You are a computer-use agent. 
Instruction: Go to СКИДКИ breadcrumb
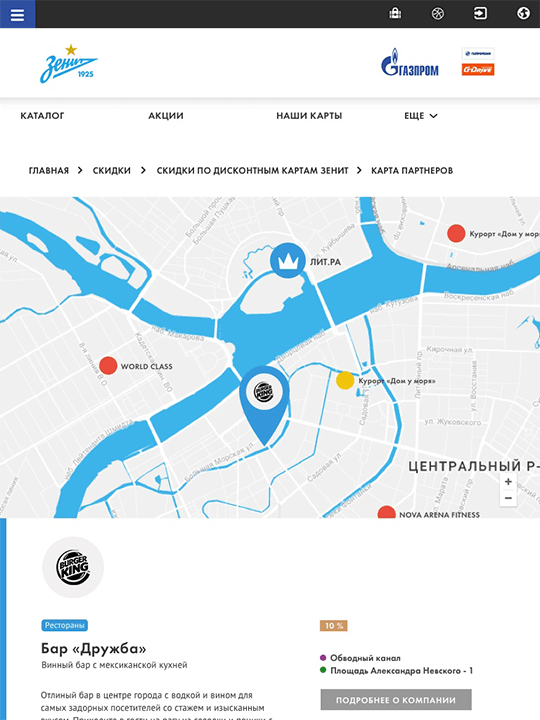click(x=112, y=170)
